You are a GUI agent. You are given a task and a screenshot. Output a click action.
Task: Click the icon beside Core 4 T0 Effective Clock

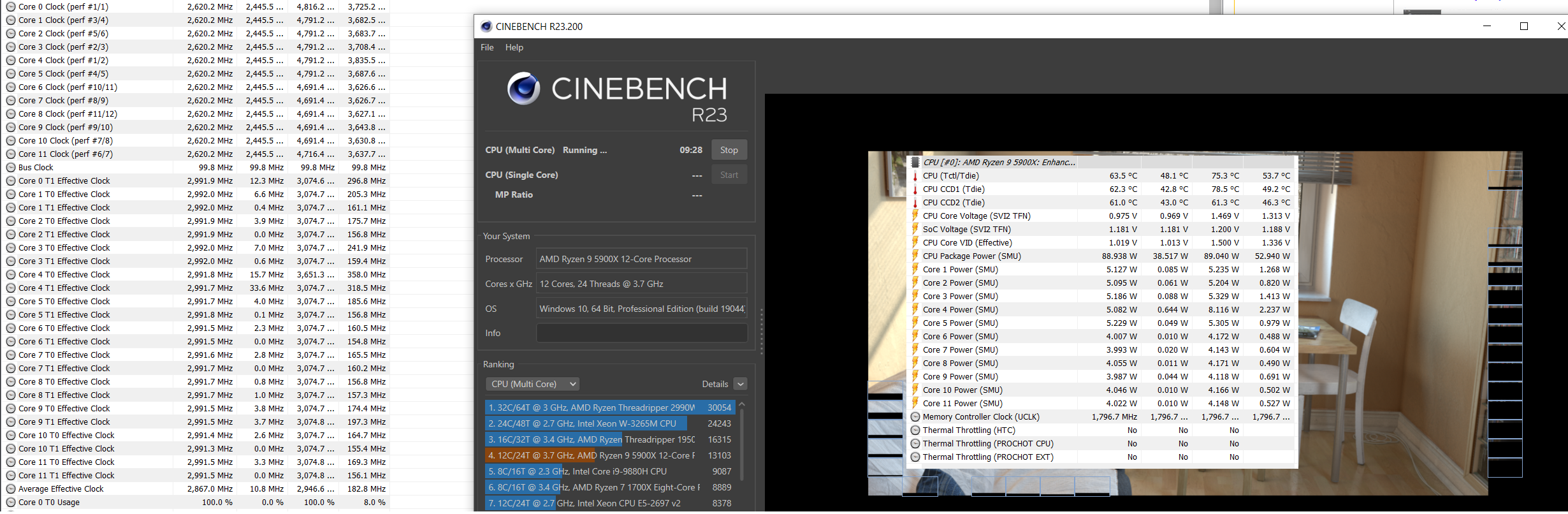[11, 274]
